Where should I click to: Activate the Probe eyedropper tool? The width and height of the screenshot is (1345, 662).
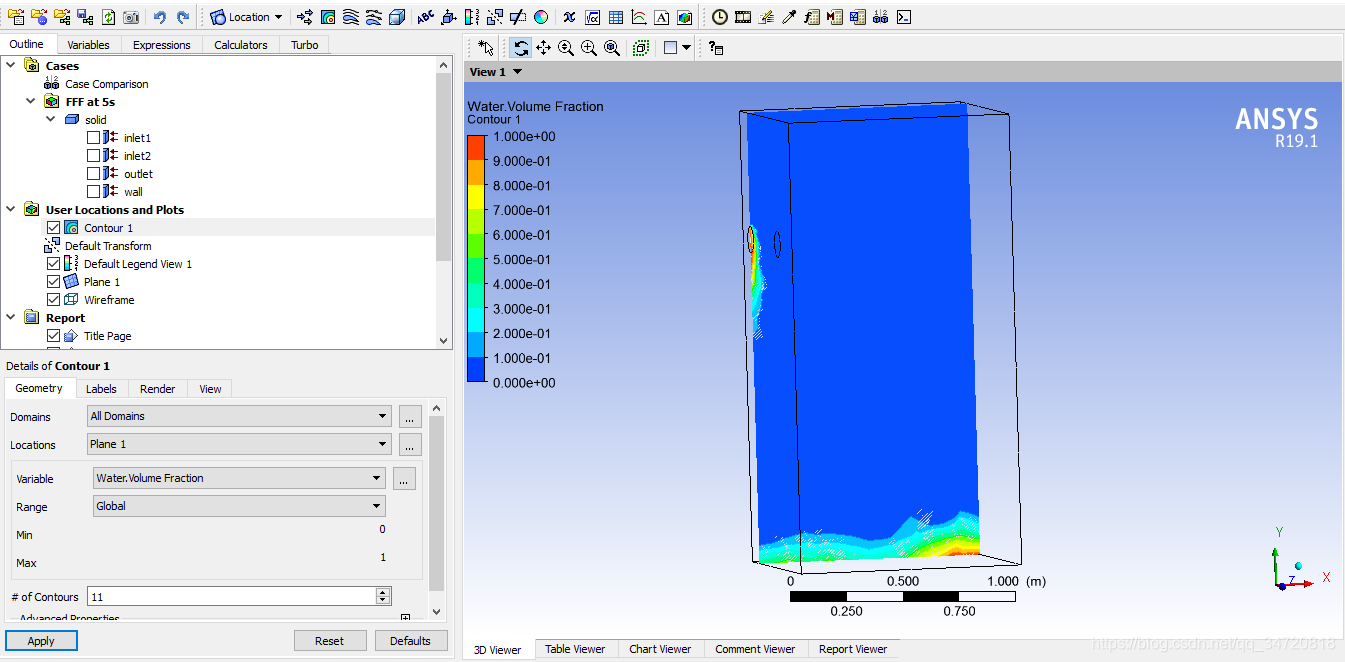789,17
